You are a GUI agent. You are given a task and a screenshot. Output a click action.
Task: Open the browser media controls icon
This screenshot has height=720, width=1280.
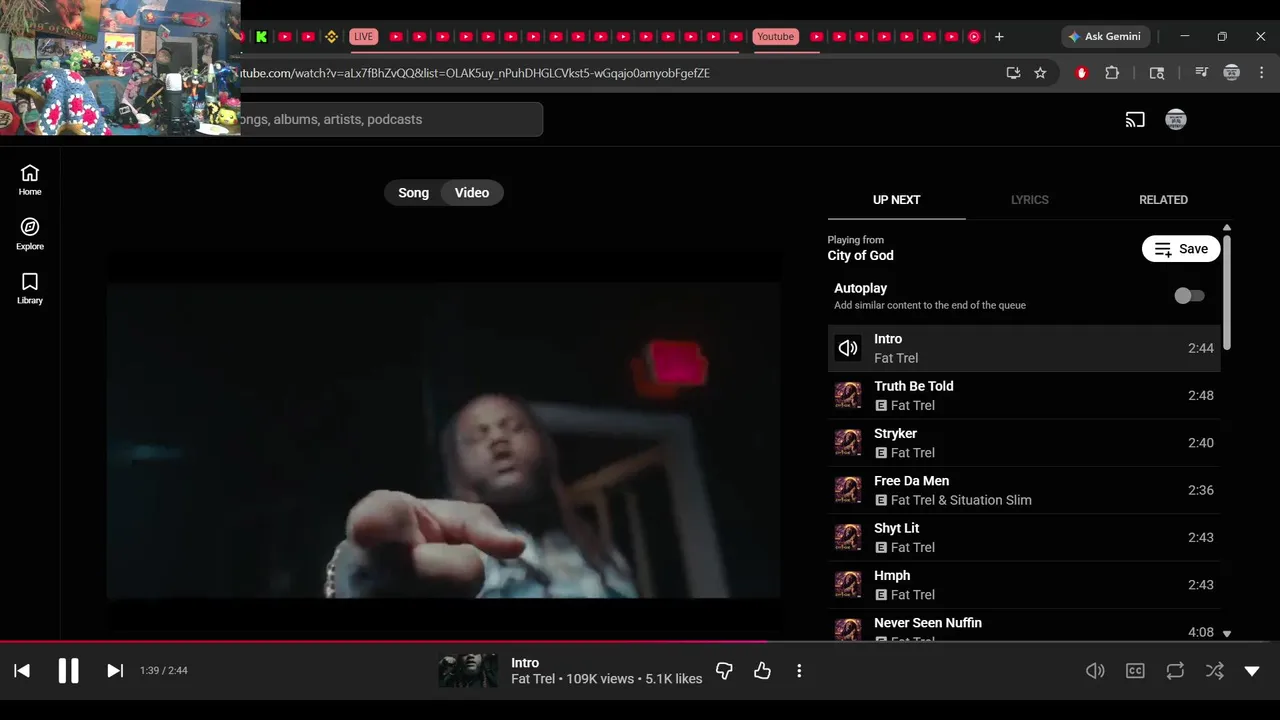coord(1201,73)
